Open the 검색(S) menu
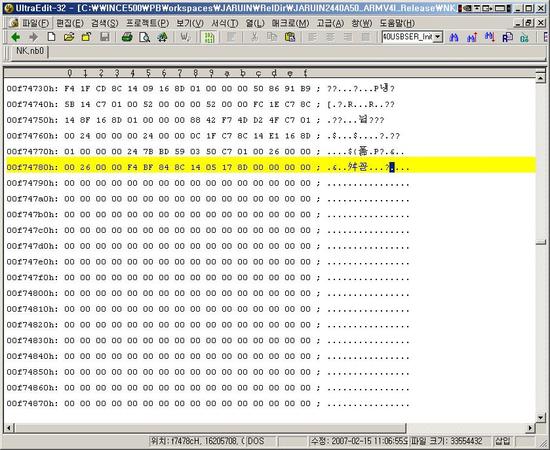 coord(105,23)
